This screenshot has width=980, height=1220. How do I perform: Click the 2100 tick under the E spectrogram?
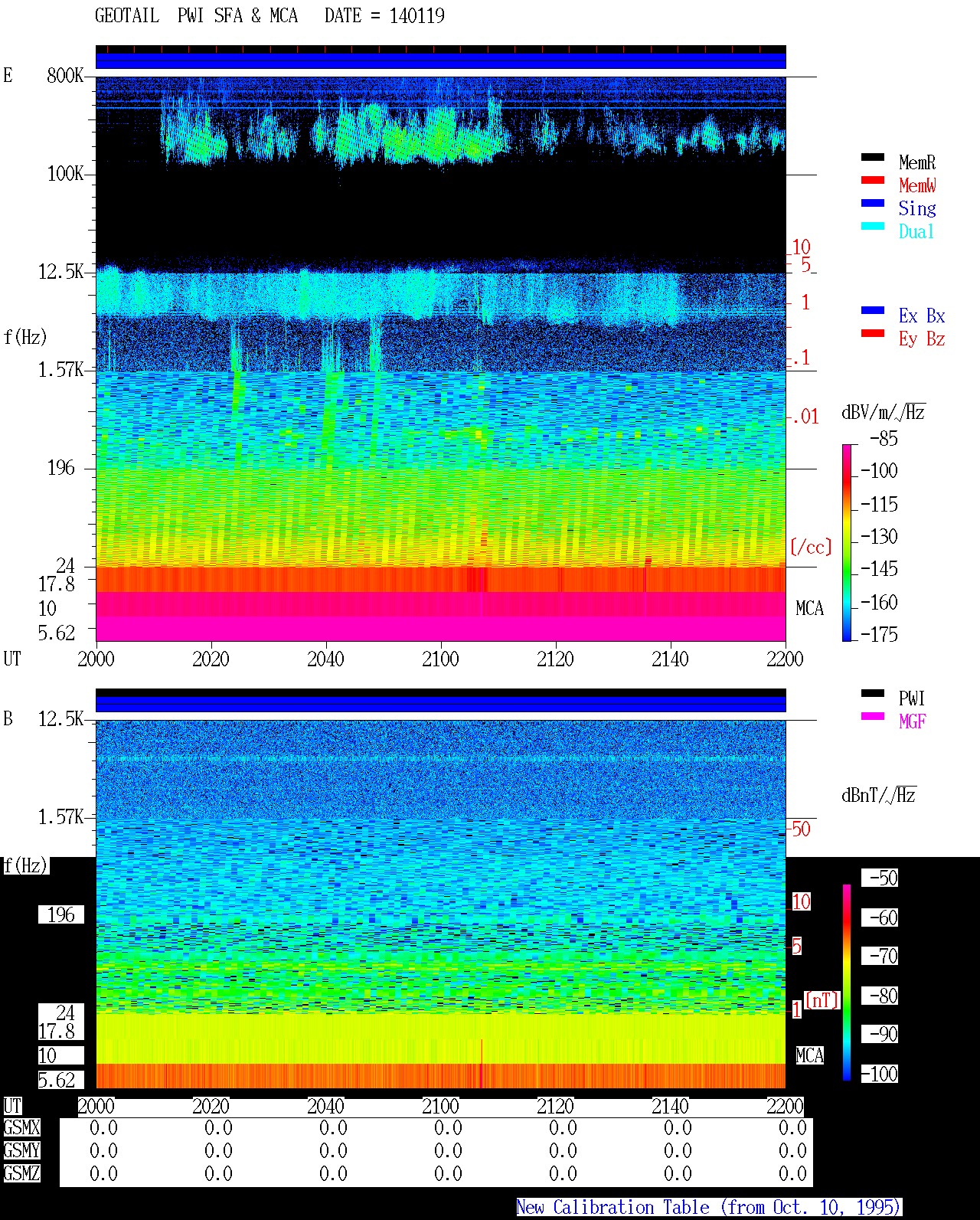point(440,659)
